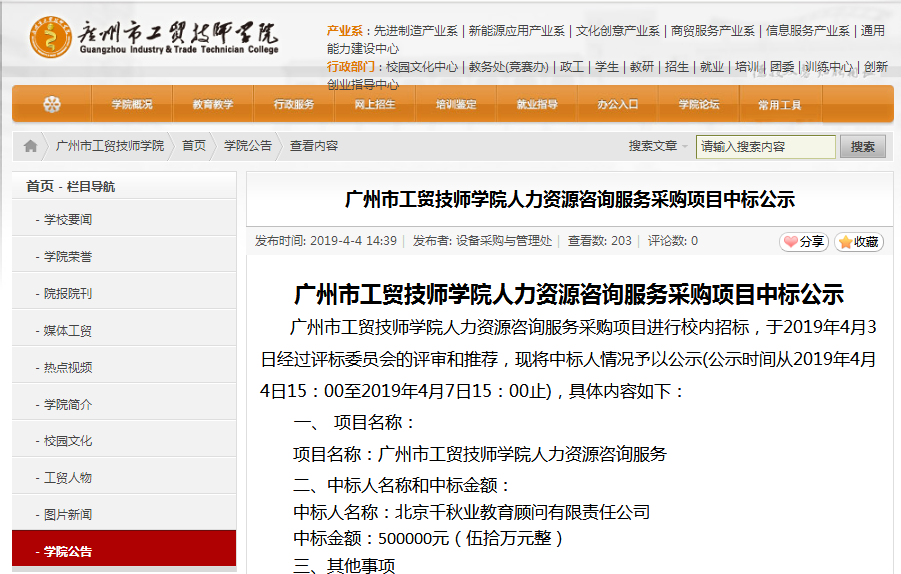
Task: Click 文化创意产业系 link
Action: [x=618, y=30]
